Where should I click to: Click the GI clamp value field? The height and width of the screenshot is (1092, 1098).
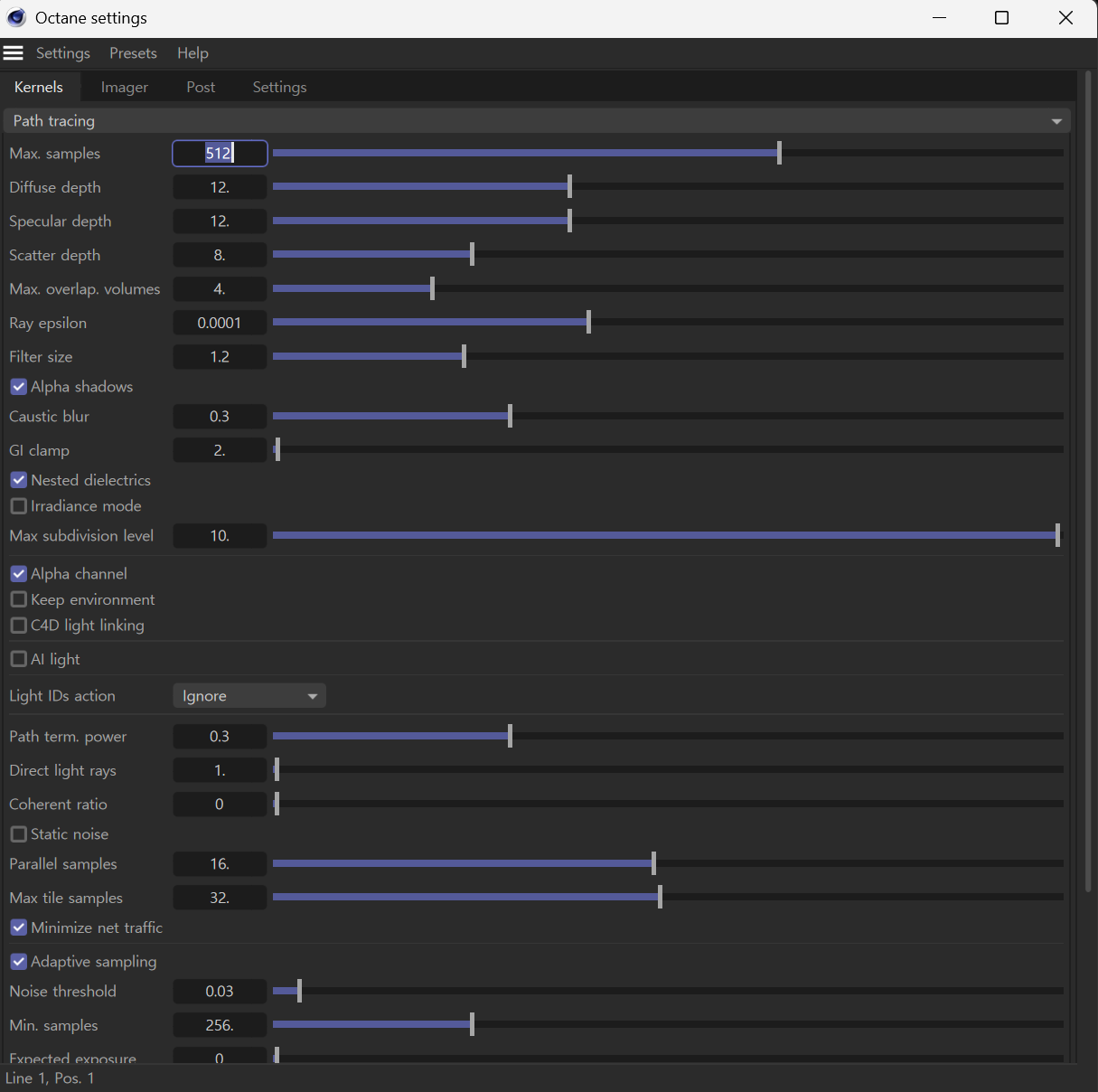(220, 450)
